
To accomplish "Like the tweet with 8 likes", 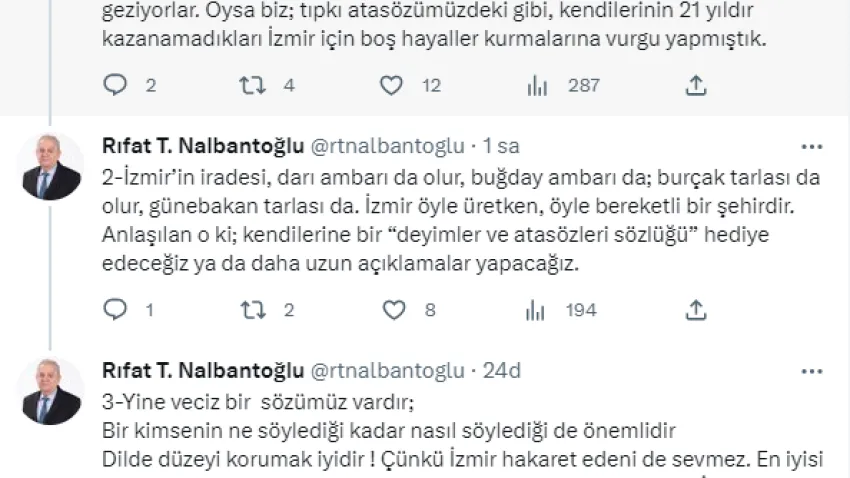I will (x=391, y=310).
